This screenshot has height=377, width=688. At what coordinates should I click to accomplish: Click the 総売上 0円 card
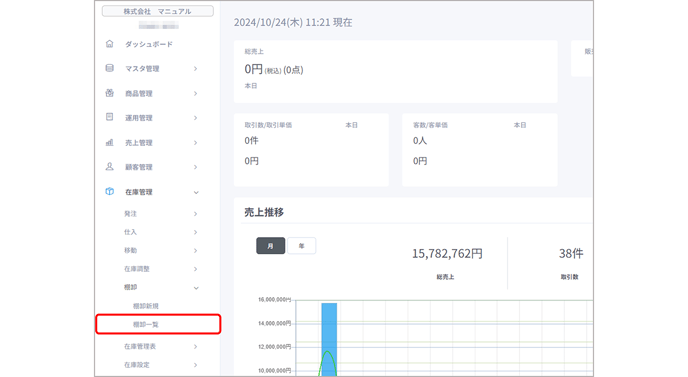pos(396,72)
